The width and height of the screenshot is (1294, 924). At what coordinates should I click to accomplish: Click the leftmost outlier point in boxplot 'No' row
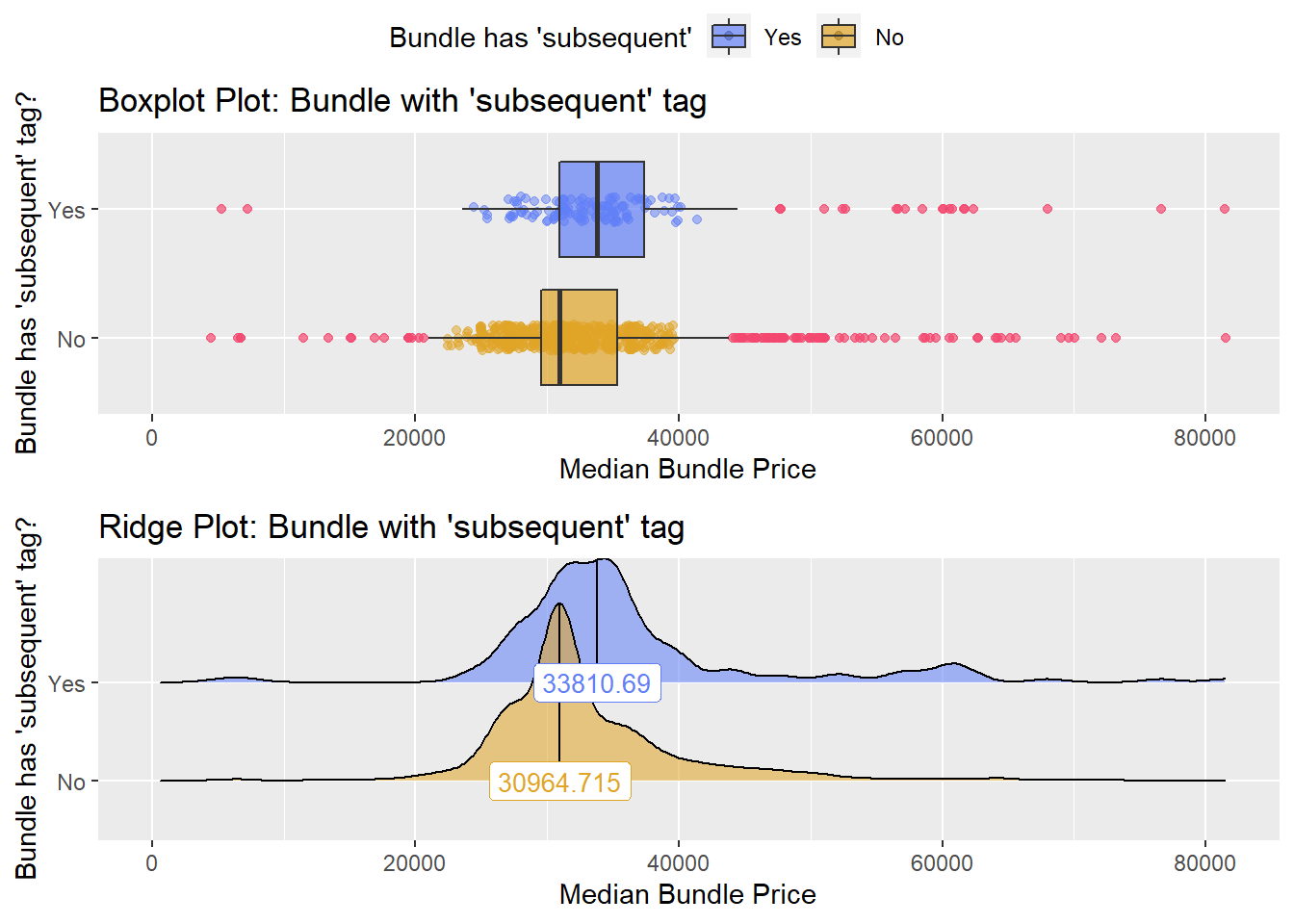[211, 338]
